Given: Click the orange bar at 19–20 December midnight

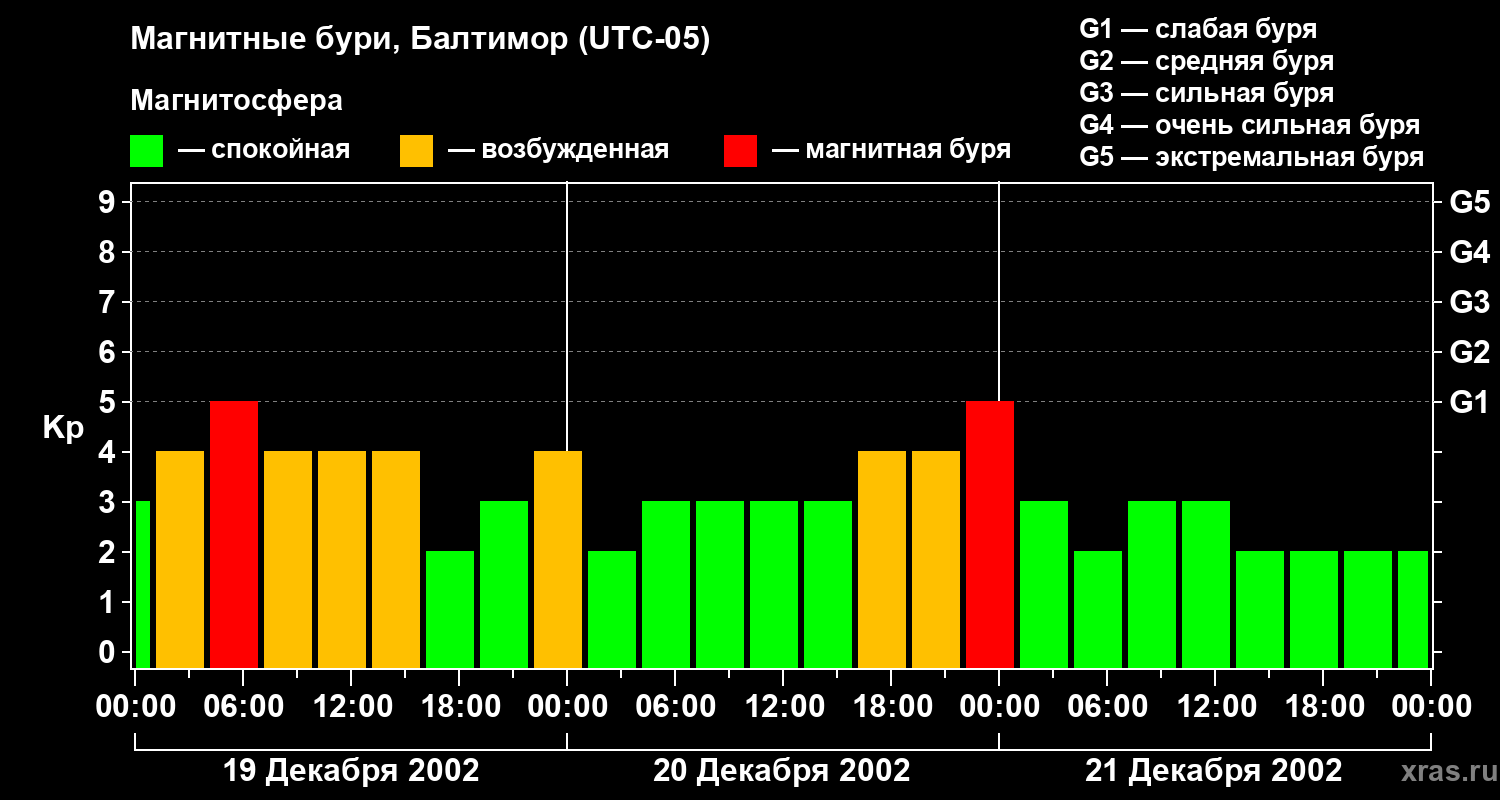Looking at the screenshot, I should coord(558,559).
